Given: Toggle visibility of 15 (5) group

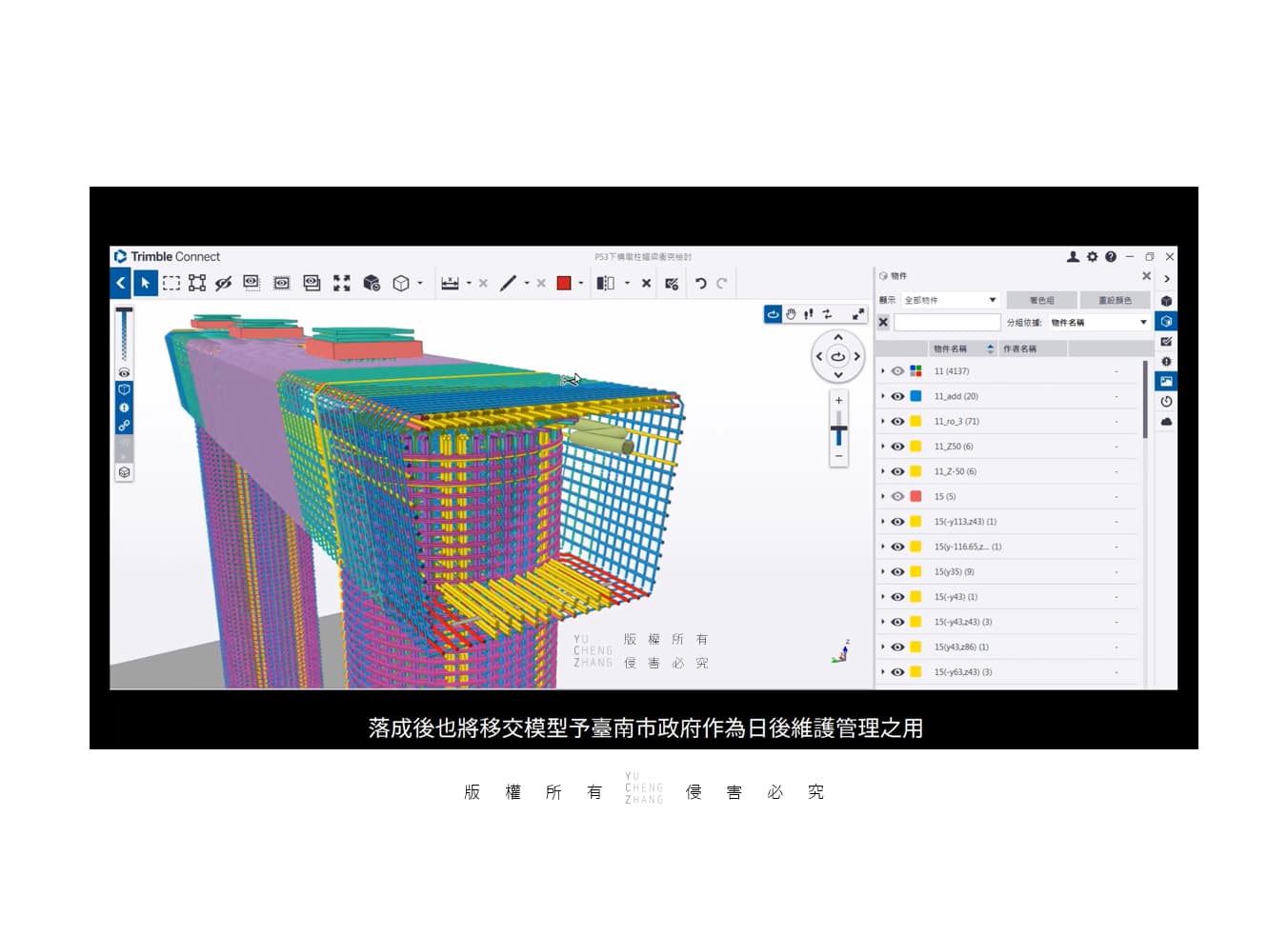Looking at the screenshot, I should (x=897, y=496).
